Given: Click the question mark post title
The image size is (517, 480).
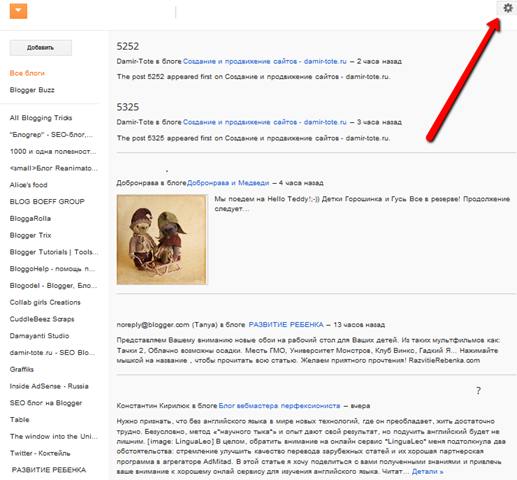Looking at the screenshot, I should [x=478, y=391].
